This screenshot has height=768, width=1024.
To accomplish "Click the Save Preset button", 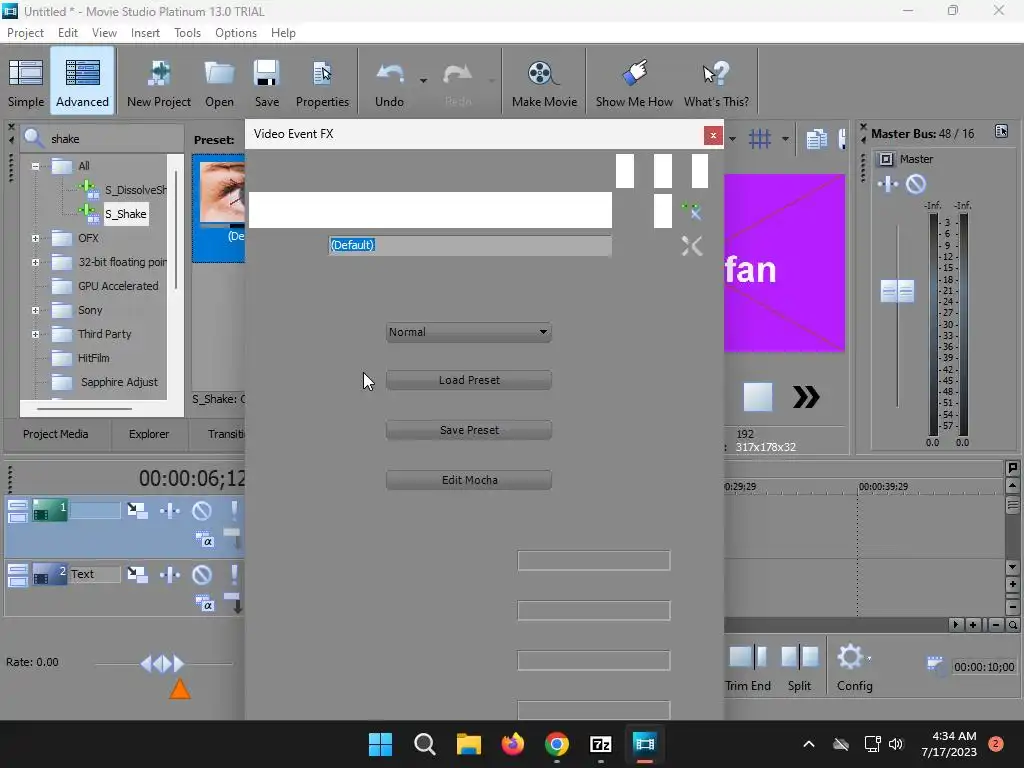I will (468, 430).
